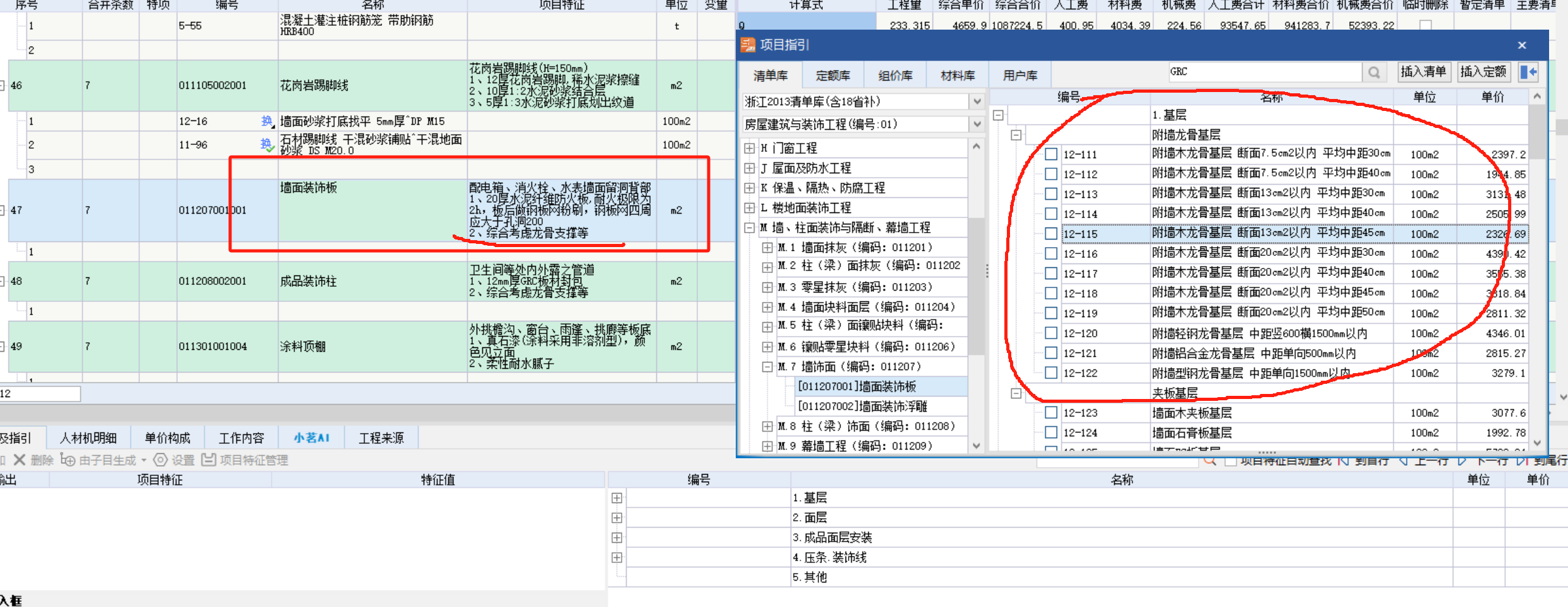Expand the J 屋面及防水工程 node
The height and width of the screenshot is (607, 1568).
[x=749, y=168]
